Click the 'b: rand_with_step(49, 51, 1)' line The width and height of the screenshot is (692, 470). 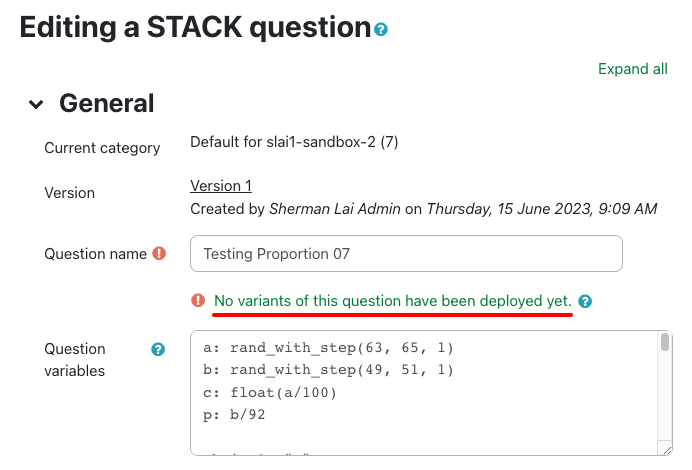328,370
